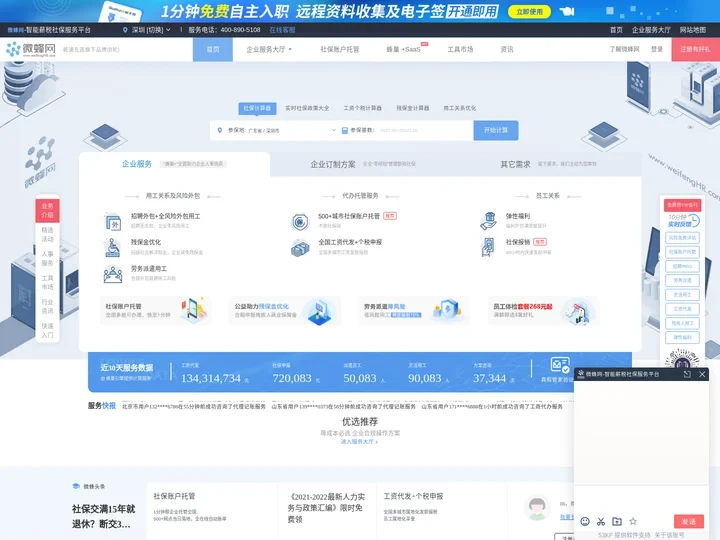Viewport: 720px width, 540px height.
Task: Open 社保账户托管 in navigation
Action: [340, 49]
